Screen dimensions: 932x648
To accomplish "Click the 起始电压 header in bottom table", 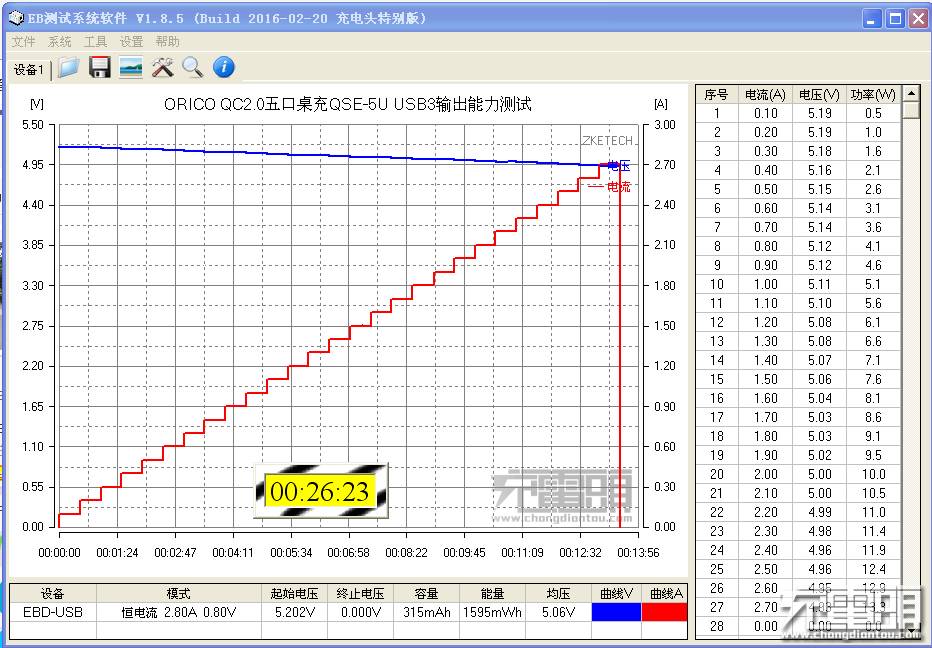I will click(x=294, y=593).
